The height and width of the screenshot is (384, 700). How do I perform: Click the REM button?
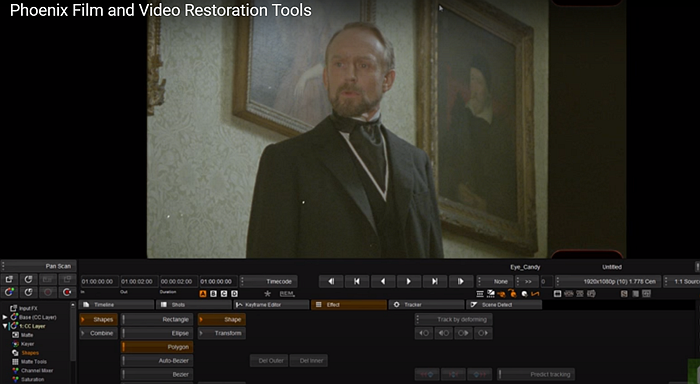coord(287,294)
